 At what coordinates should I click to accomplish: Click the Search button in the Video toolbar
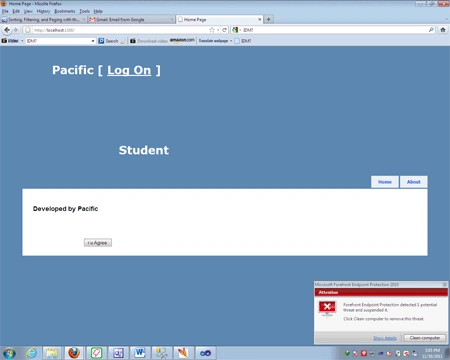[x=108, y=41]
